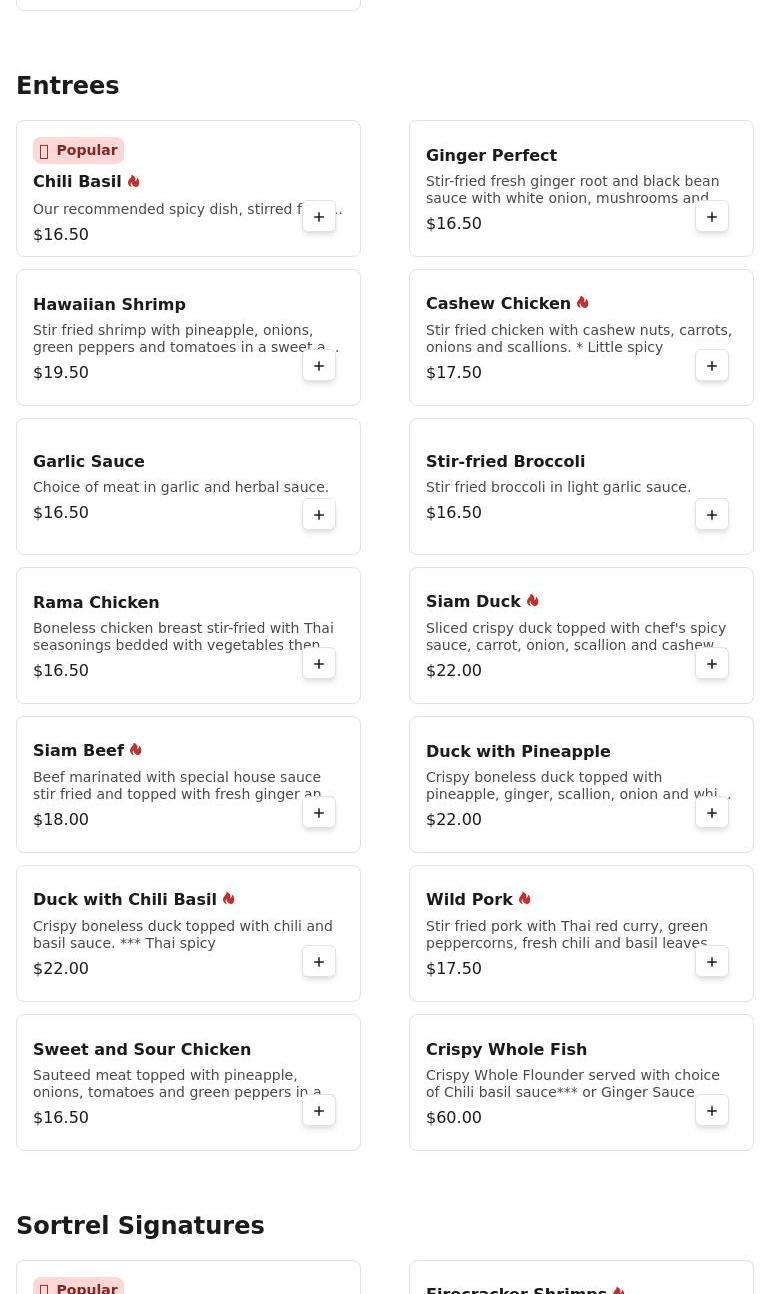Click plus button for Hawaiian Shrimp

coord(319,366)
